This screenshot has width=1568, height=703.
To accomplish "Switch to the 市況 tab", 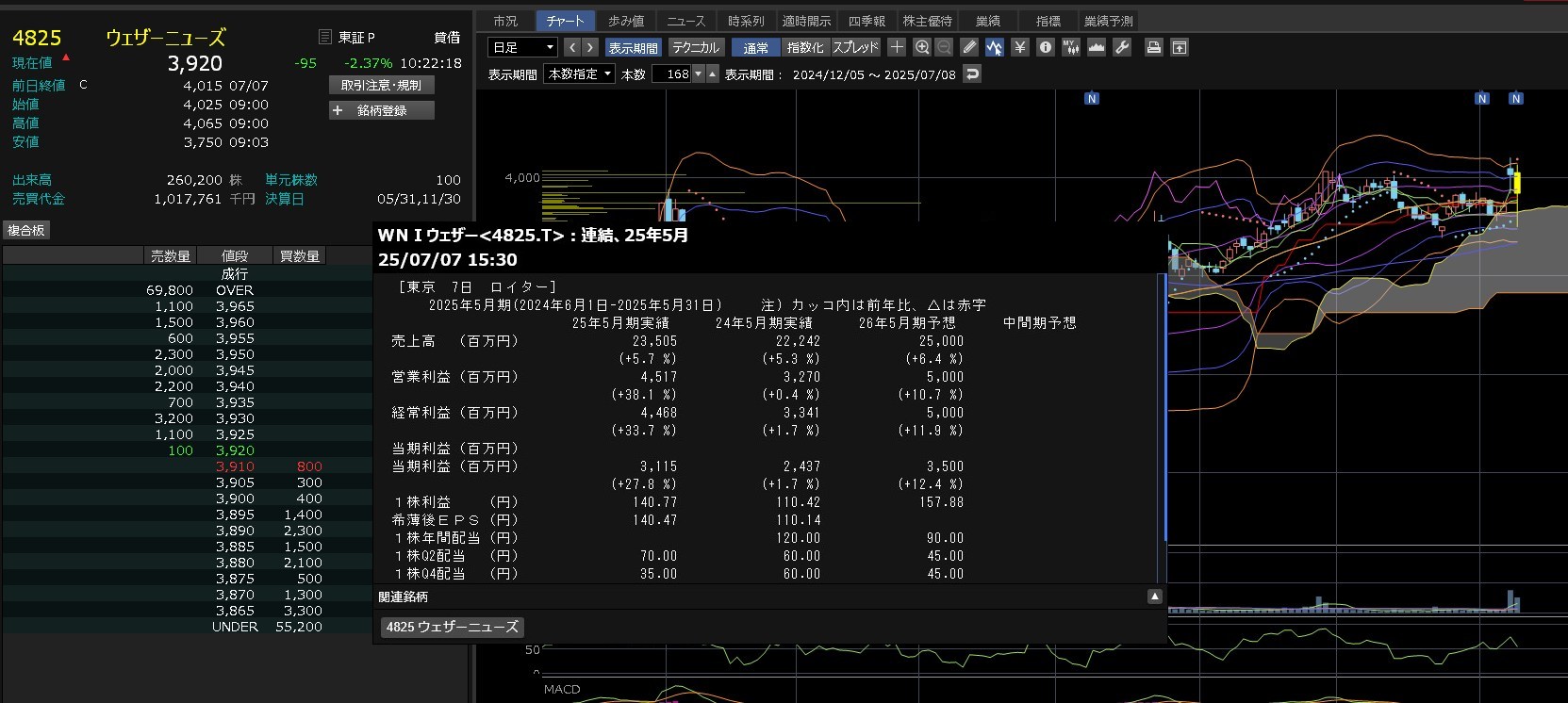I will point(505,21).
